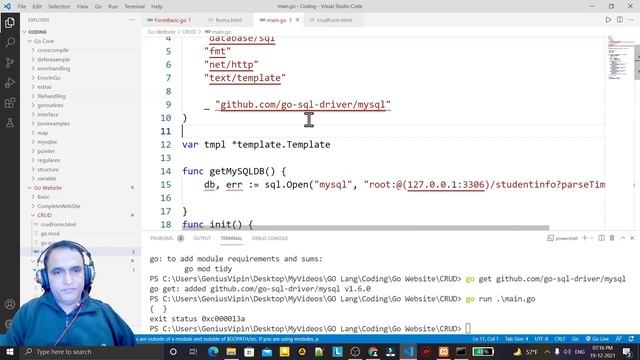Open the Accounts icon in activity bar
This screenshot has height=360, width=640.
click(10, 304)
